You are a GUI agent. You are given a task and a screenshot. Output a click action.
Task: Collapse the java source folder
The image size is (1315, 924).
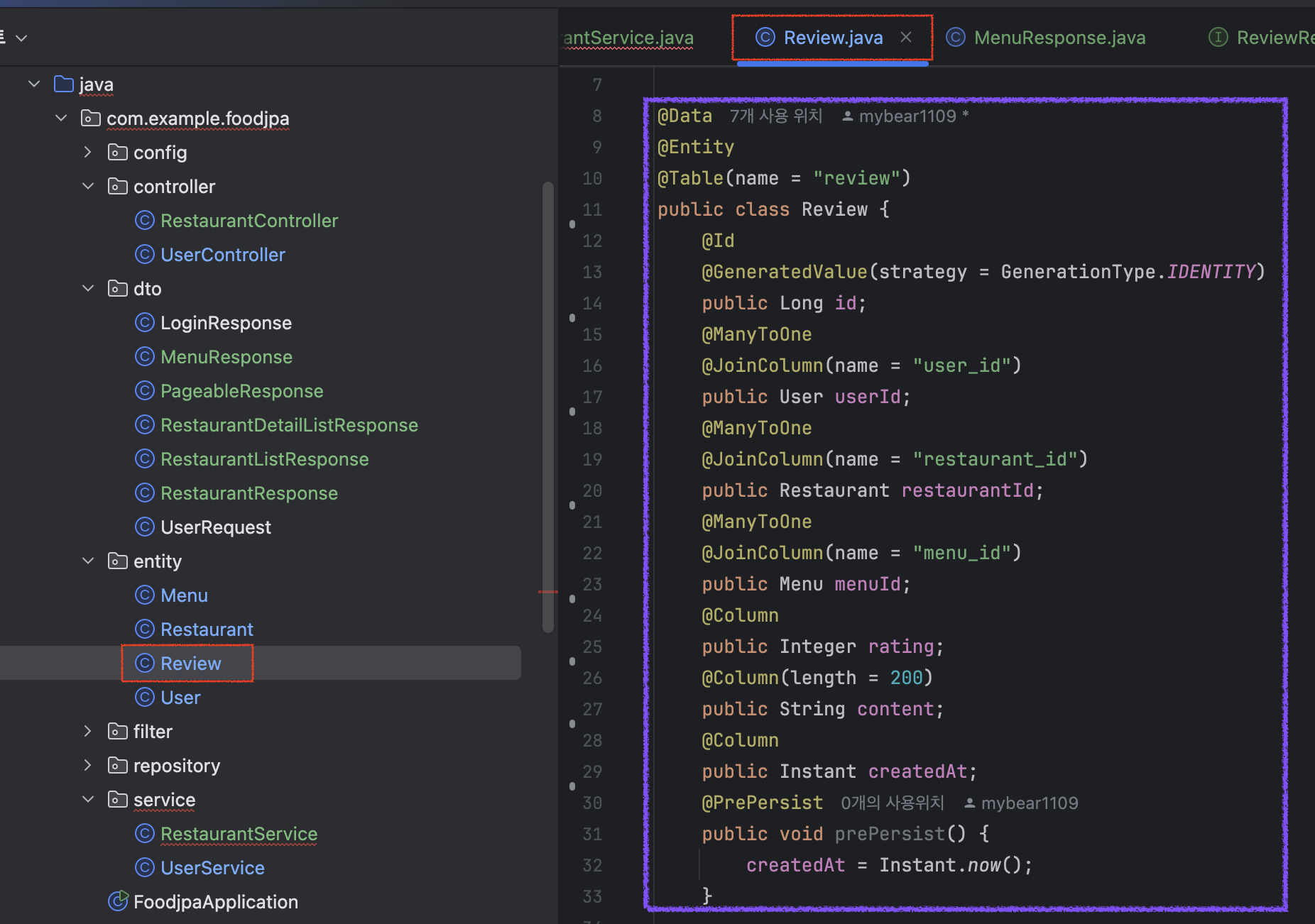[x=33, y=84]
